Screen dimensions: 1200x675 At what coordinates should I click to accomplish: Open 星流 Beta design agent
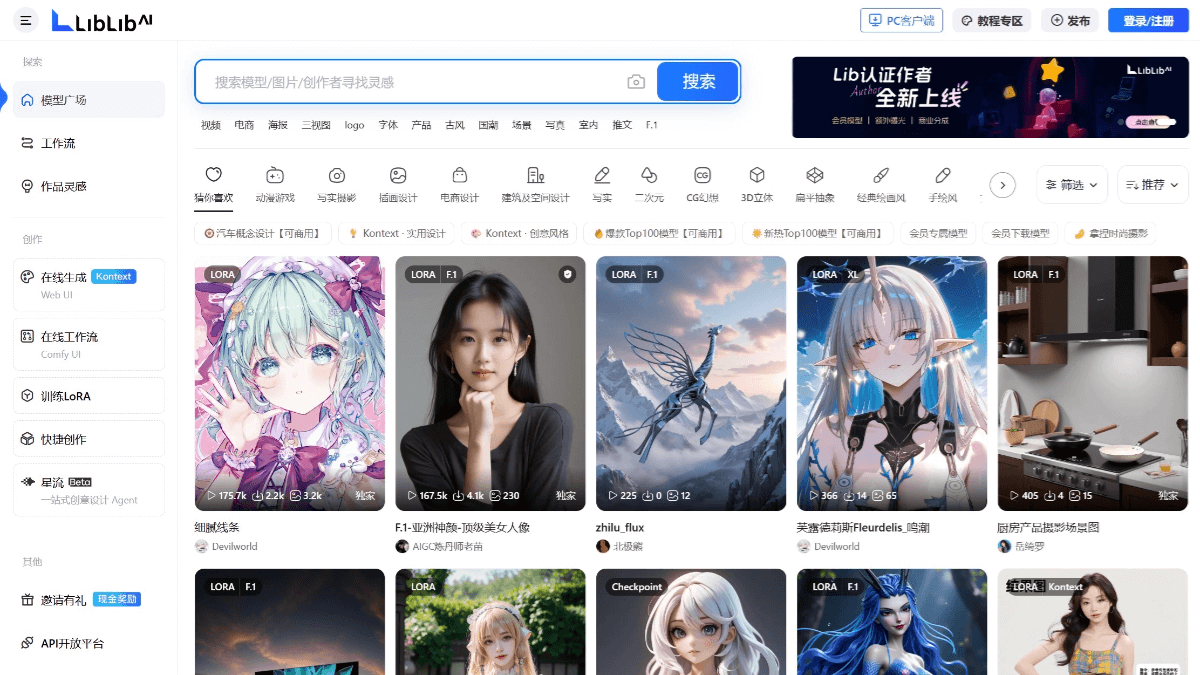(x=89, y=490)
